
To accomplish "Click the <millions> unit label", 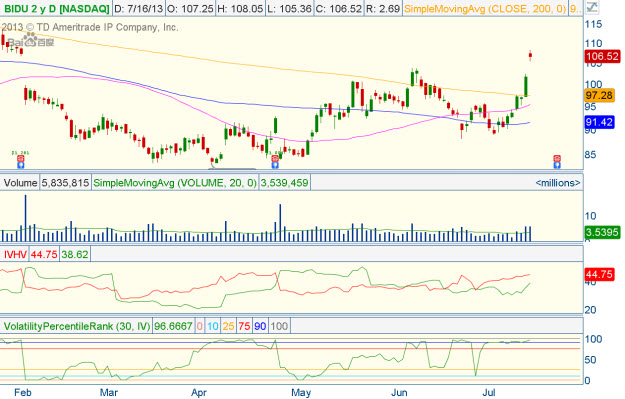I will pos(558,183).
